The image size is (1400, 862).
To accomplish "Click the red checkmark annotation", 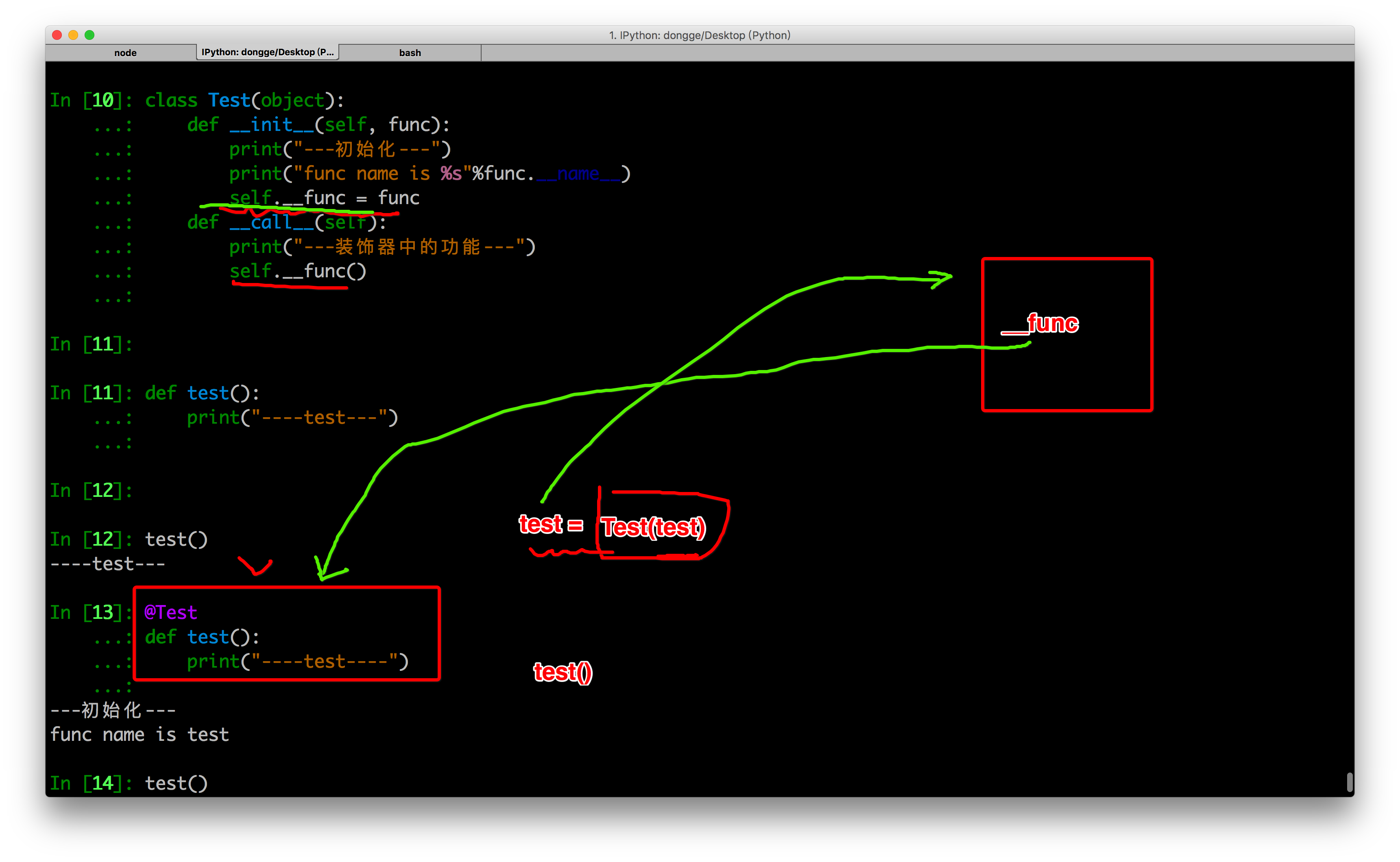I will [x=255, y=566].
